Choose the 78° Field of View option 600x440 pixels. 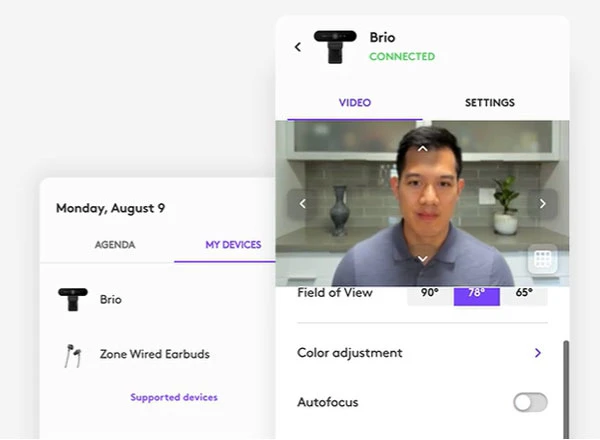pyautogui.click(x=477, y=294)
